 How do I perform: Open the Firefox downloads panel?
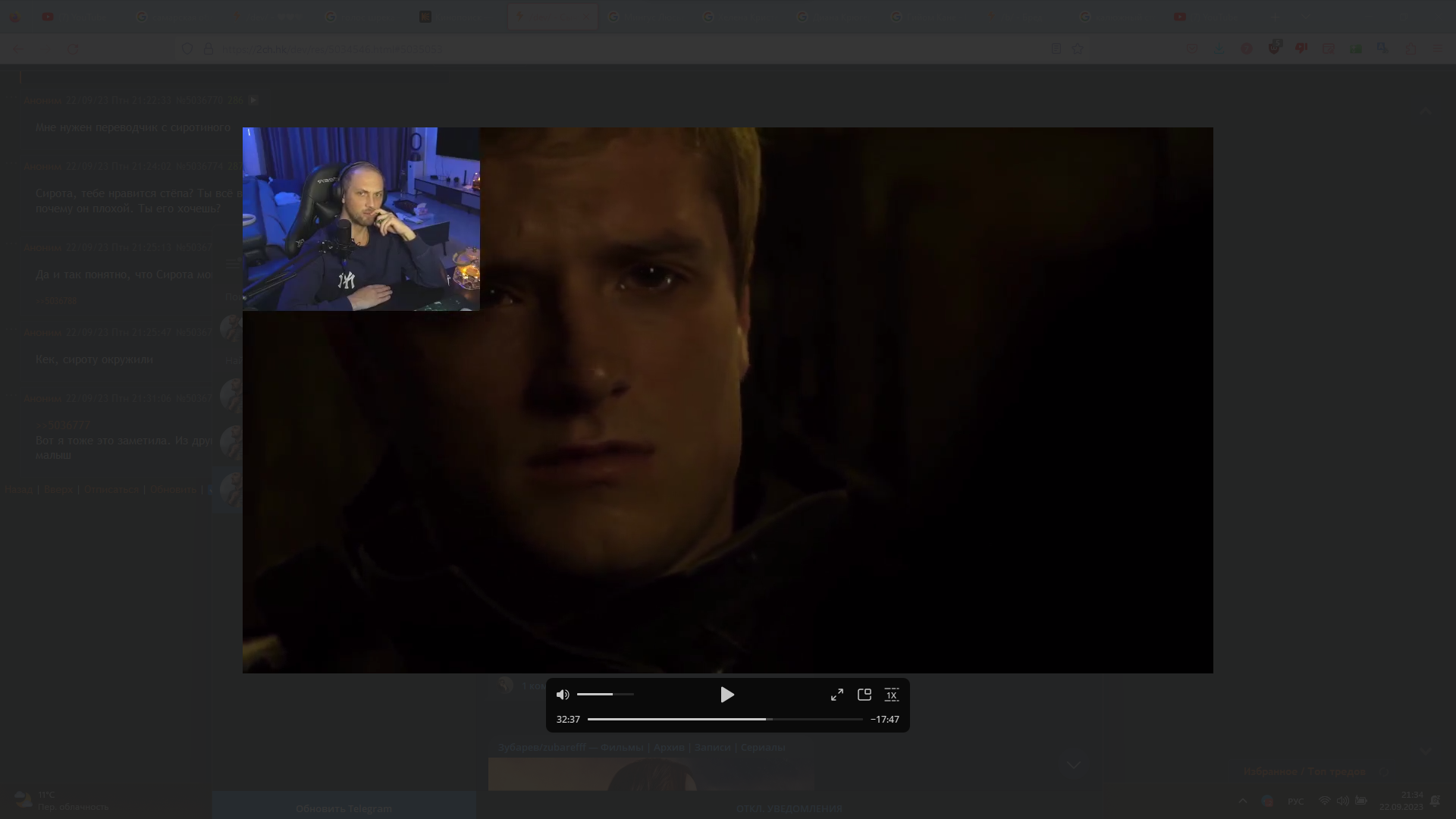click(x=1219, y=49)
